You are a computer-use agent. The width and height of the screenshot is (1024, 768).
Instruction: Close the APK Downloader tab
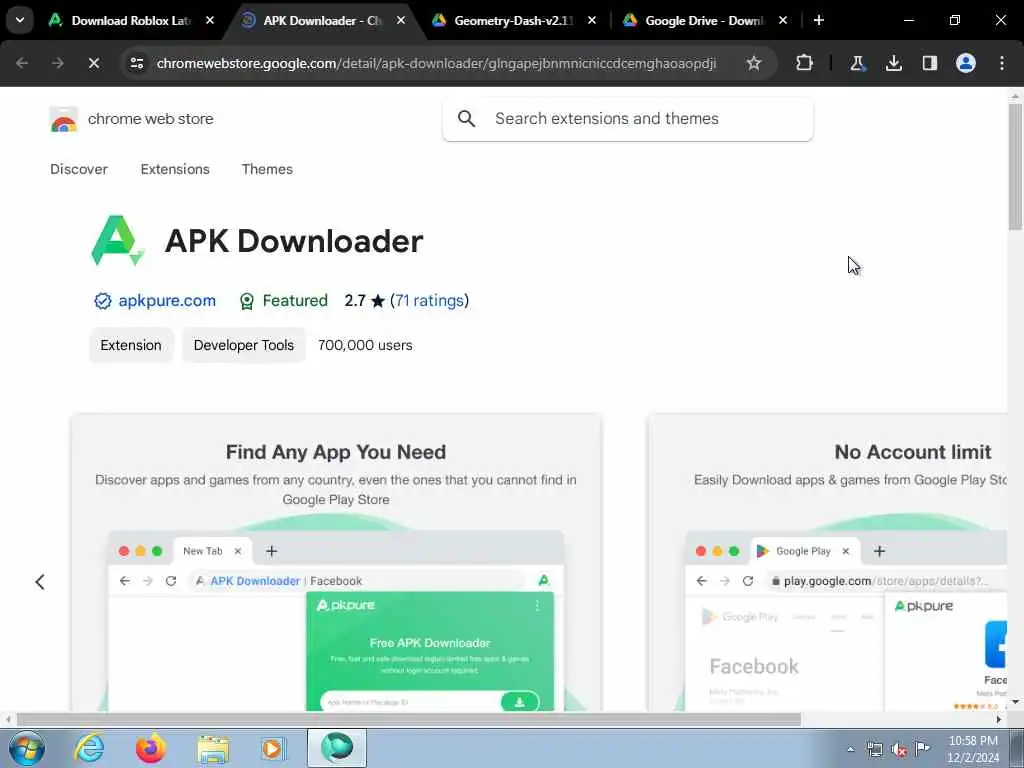[401, 20]
